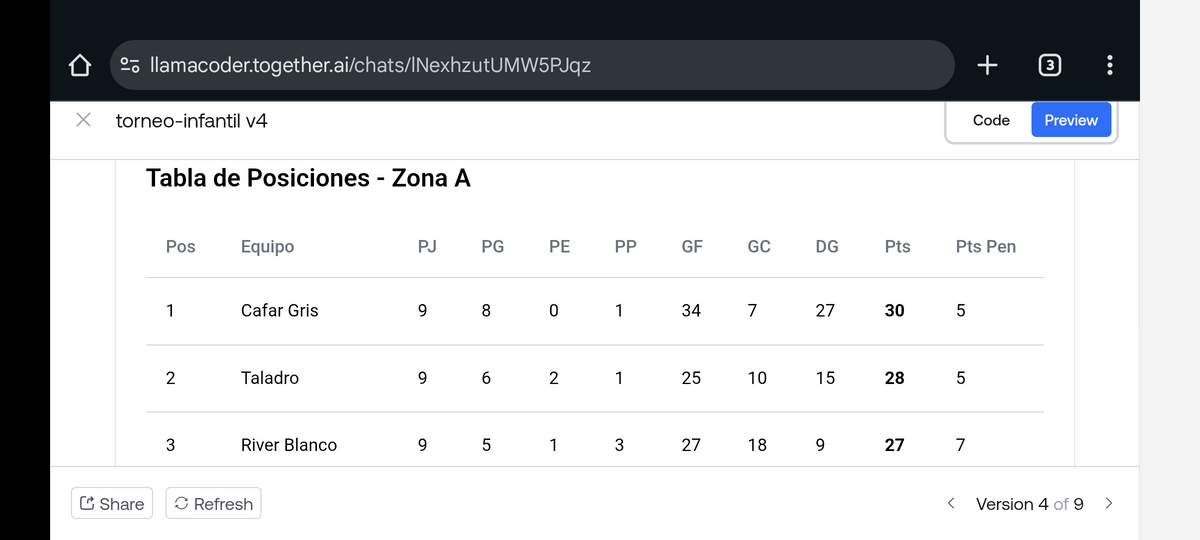Switch to the Code tab
Screen dimensions: 1200x540
click(991, 120)
